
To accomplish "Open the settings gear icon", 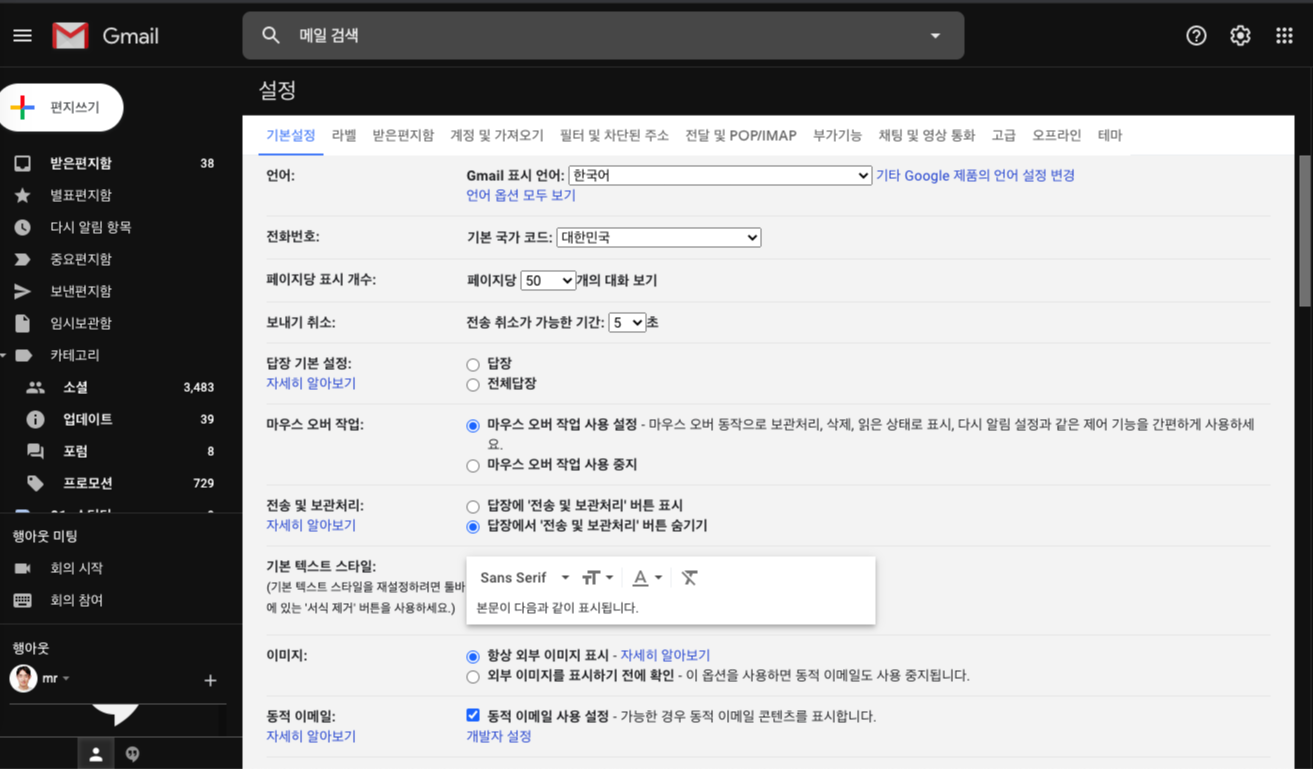I will point(1240,35).
